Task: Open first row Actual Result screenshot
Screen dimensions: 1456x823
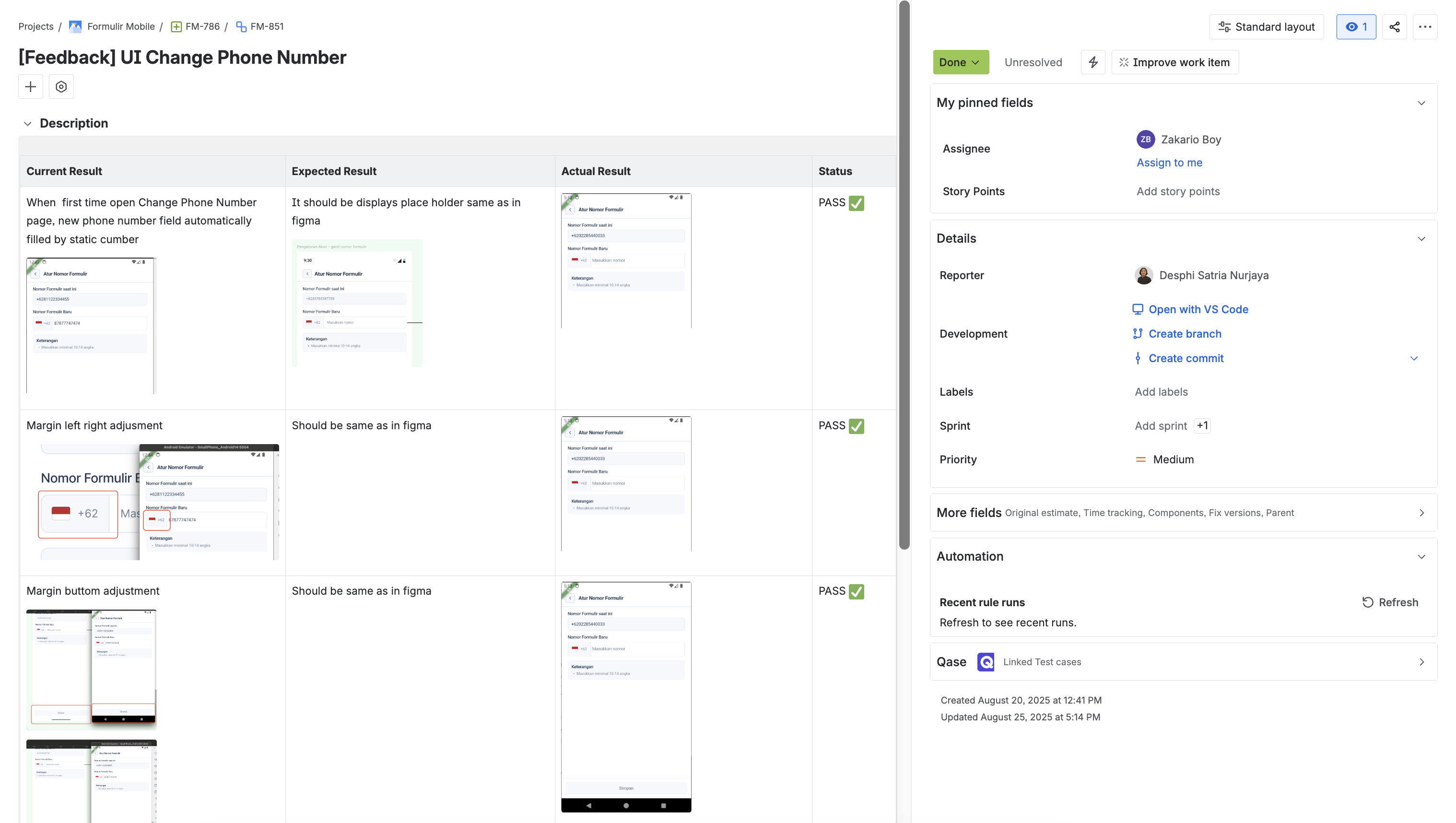Action: click(626, 260)
